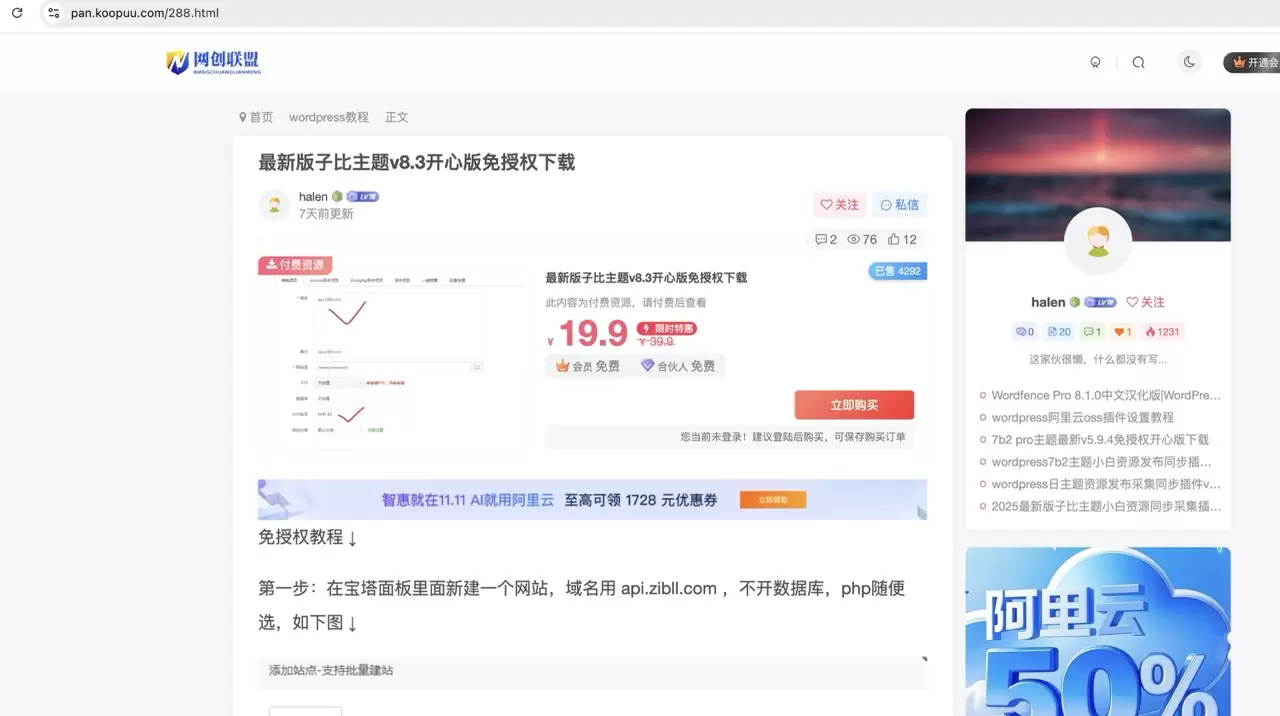Click the view count eye icon showing 76
Screen dimensions: 1280x716
(862, 239)
